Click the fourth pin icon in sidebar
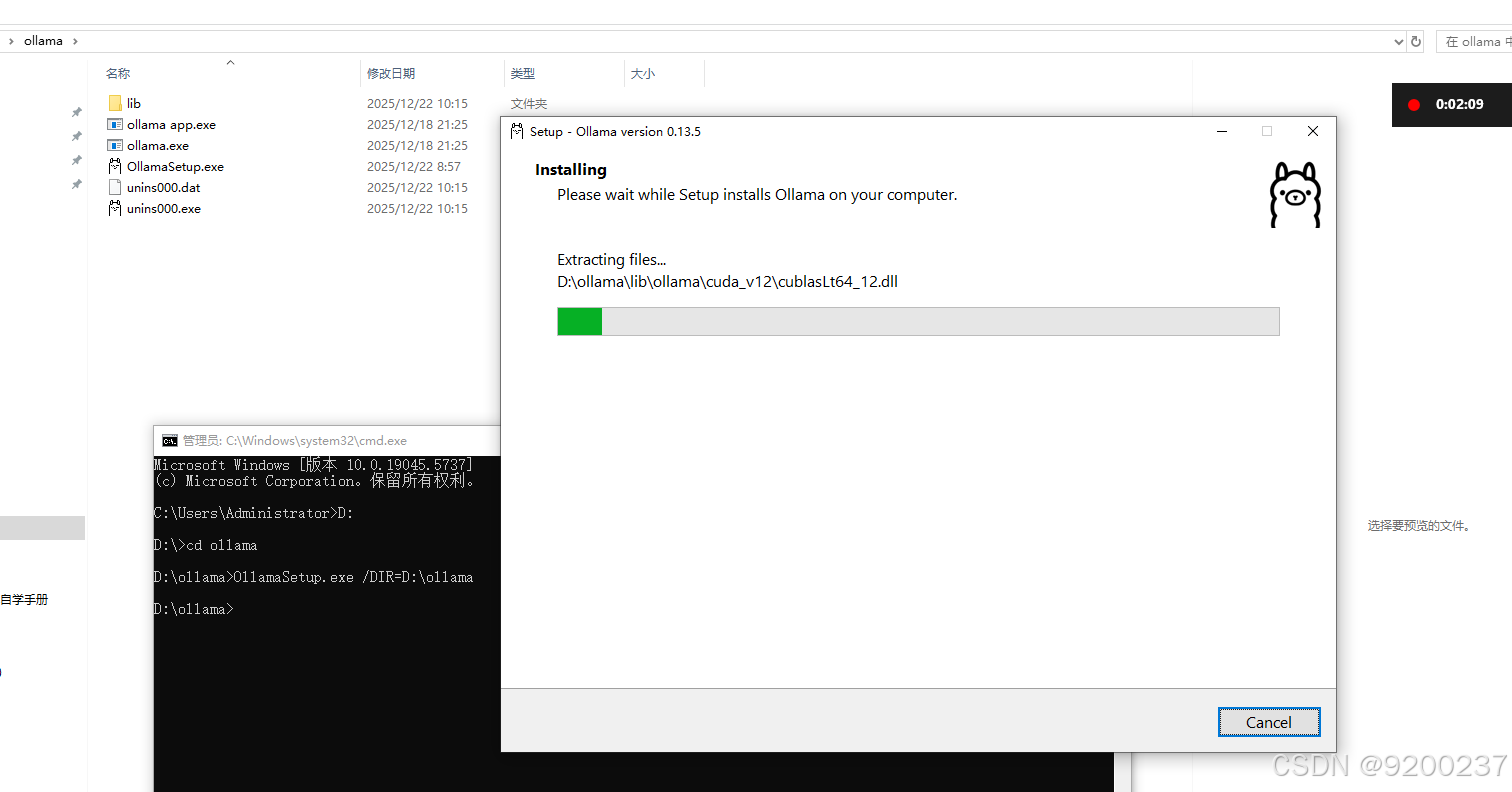 tap(76, 184)
